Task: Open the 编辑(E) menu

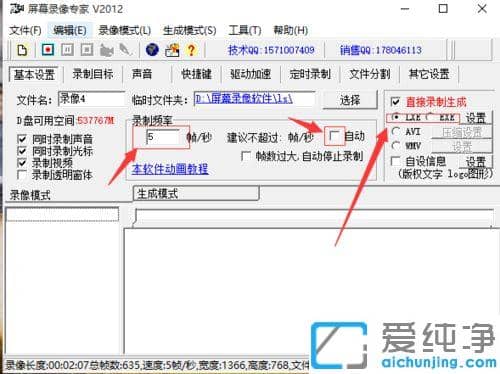Action: pos(70,30)
